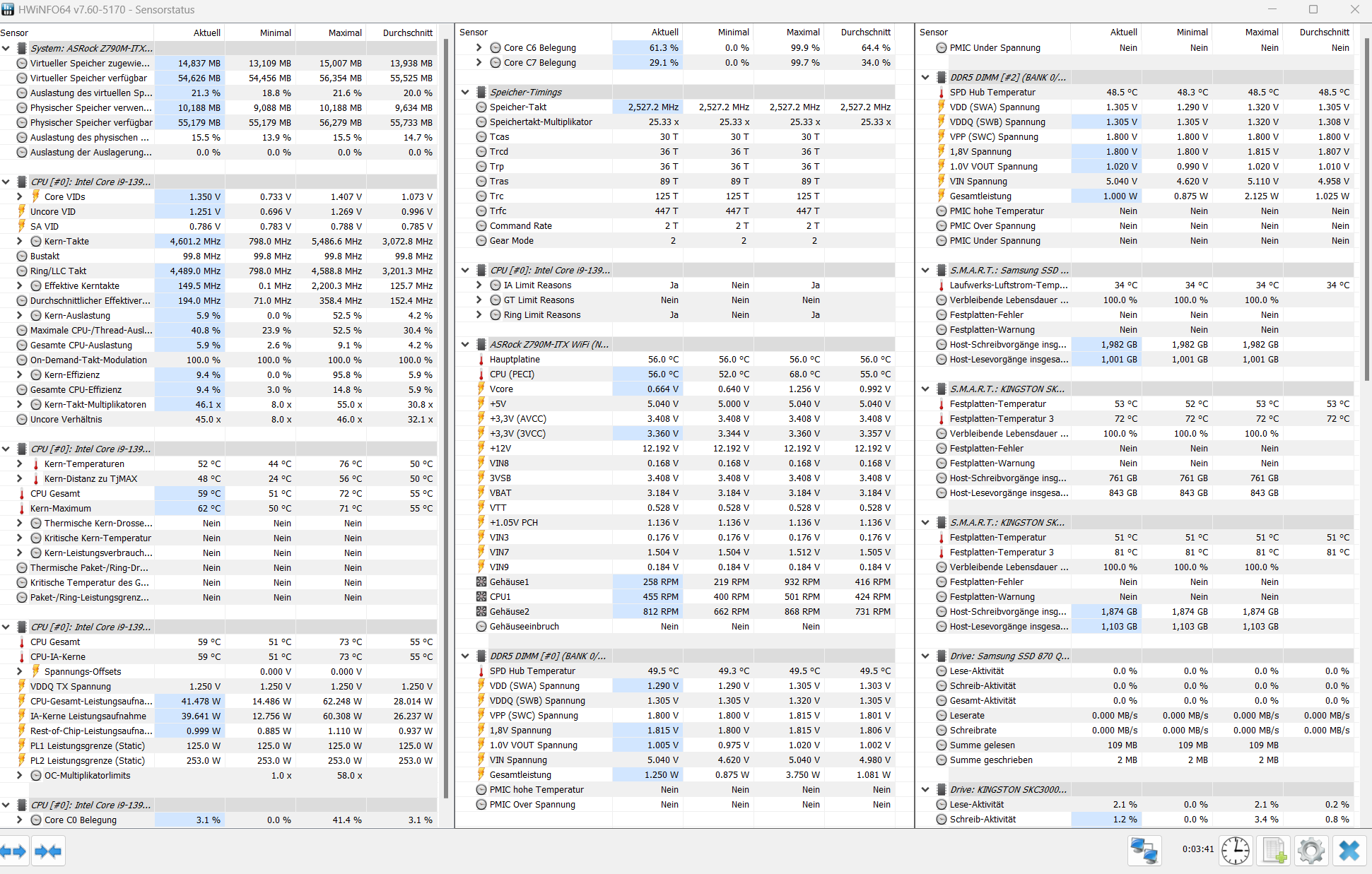Viewport: 1372px width, 874px height.
Task: Collapse the S.M.A.R.T.: Samsung SSD group
Action: (x=925, y=270)
